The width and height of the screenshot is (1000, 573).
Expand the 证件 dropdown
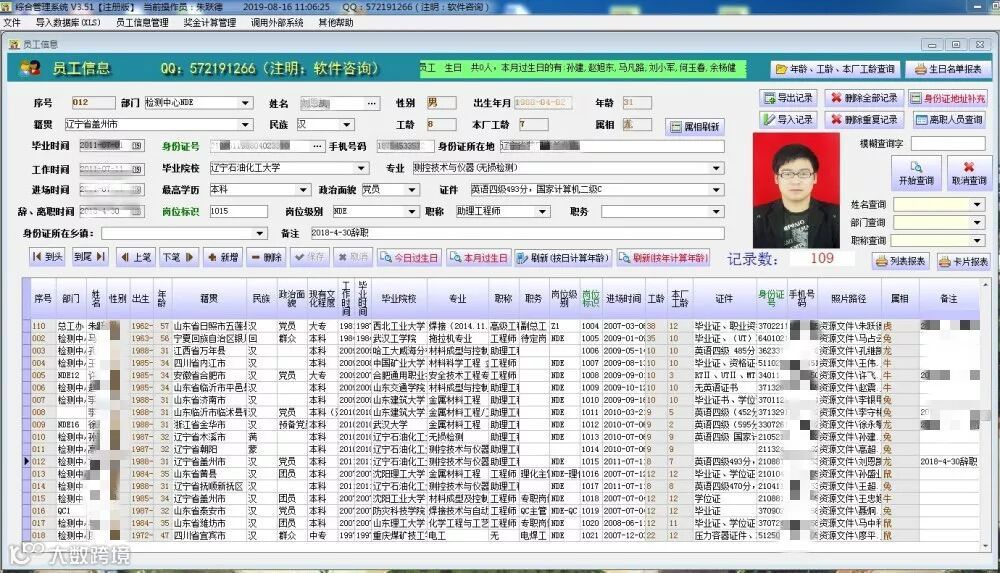pos(717,190)
